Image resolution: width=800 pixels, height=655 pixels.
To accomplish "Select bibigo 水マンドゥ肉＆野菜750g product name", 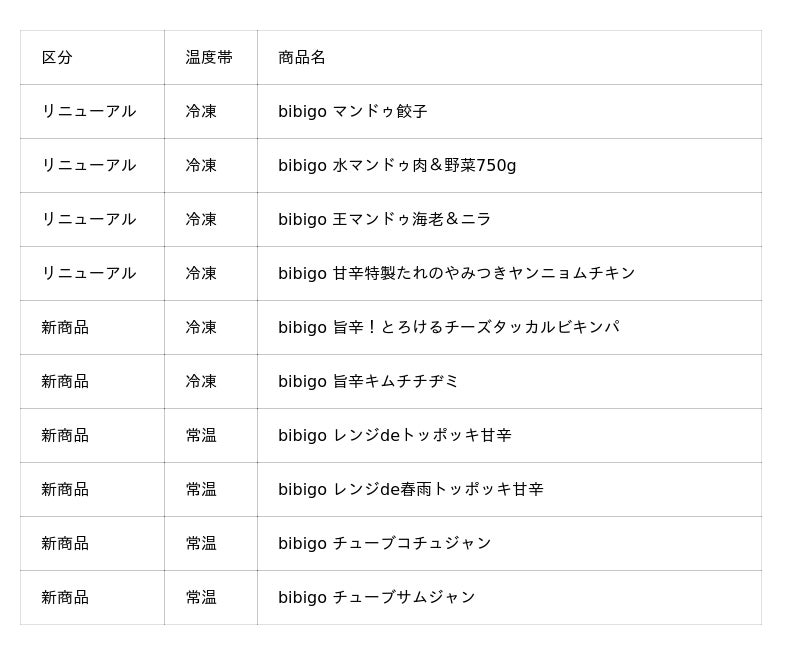I will tap(397, 165).
